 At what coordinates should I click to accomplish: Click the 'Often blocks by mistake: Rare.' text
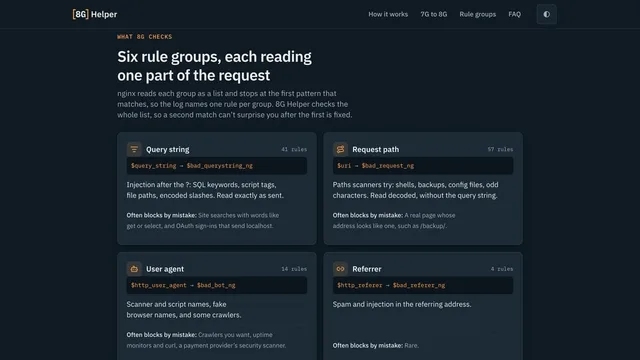click(376, 345)
